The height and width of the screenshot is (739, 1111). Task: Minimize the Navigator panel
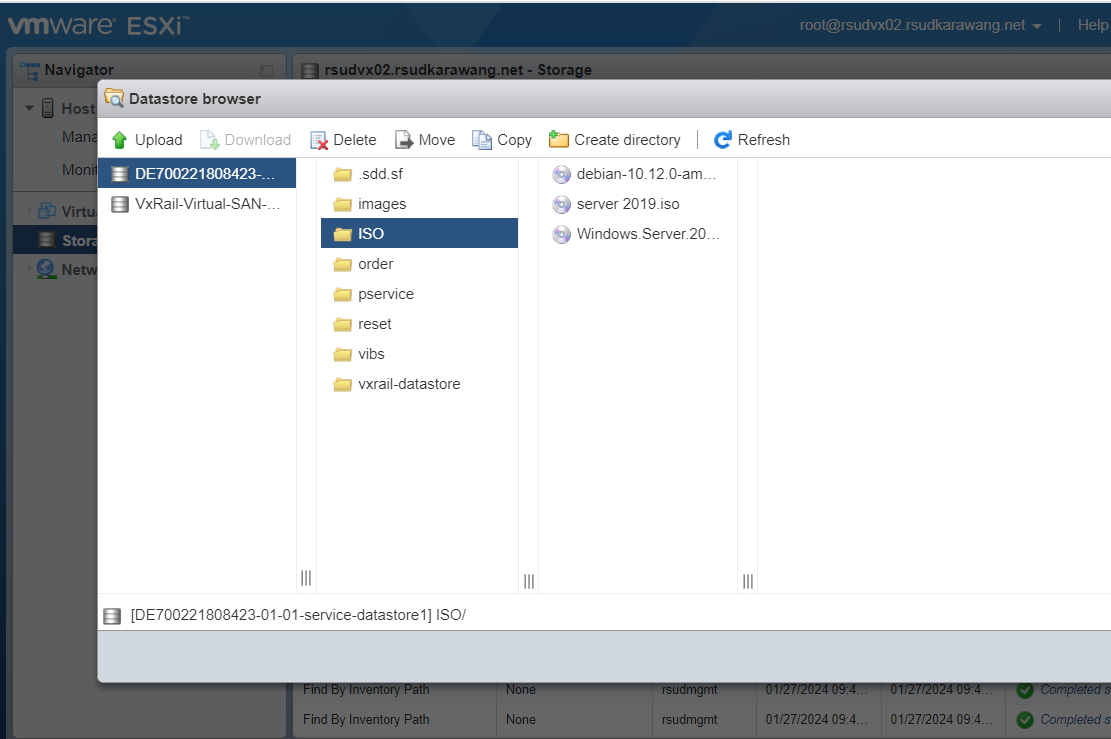[x=266, y=71]
